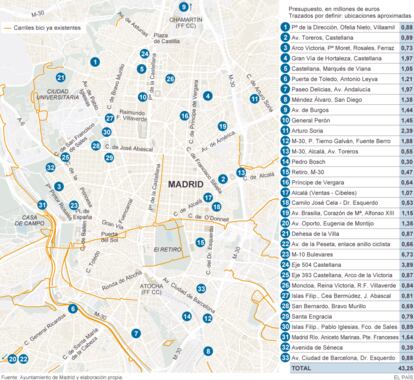Click legend entry 11 Arturo Soria

pos(347,130)
